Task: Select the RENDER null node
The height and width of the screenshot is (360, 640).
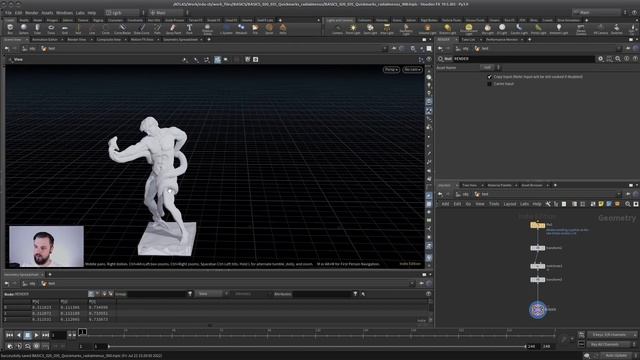Action: coord(538,310)
